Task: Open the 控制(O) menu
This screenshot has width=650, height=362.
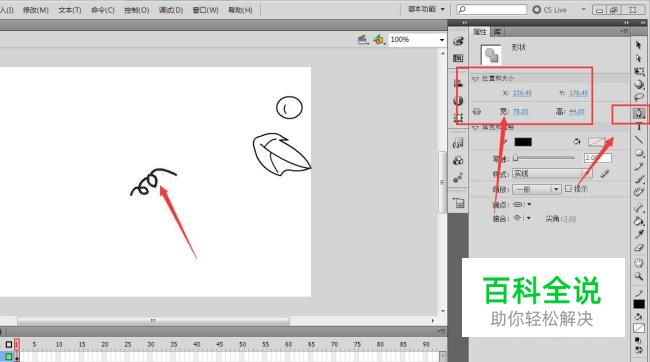Action: pyautogui.click(x=137, y=10)
